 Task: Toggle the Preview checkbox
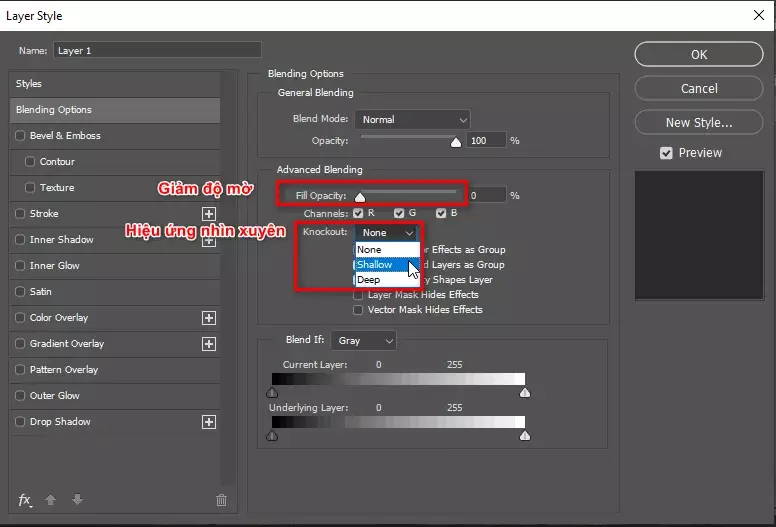pyautogui.click(x=666, y=153)
